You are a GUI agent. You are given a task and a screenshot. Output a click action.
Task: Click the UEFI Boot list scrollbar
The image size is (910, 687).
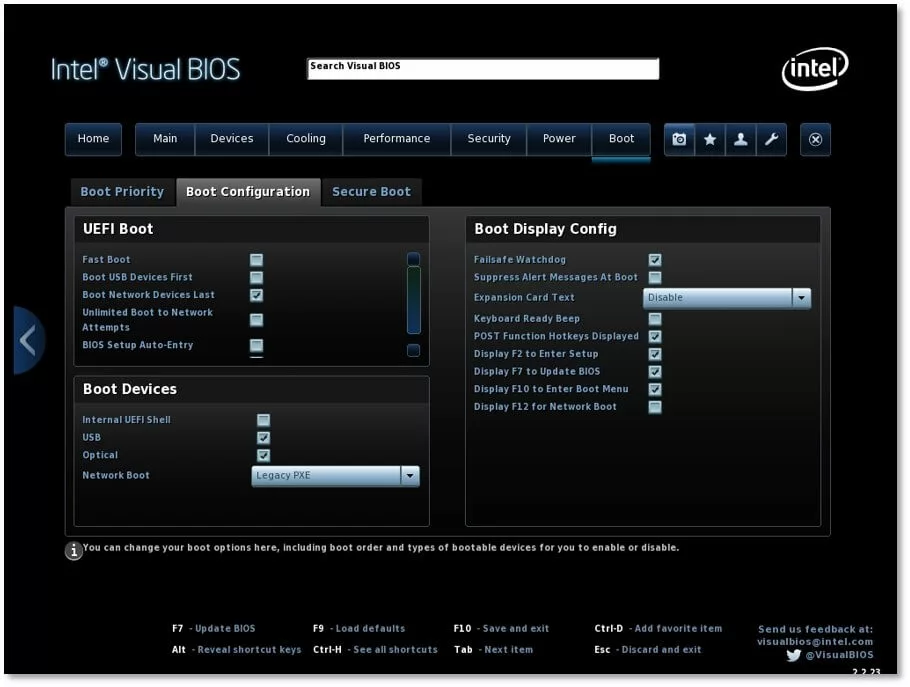click(x=414, y=300)
